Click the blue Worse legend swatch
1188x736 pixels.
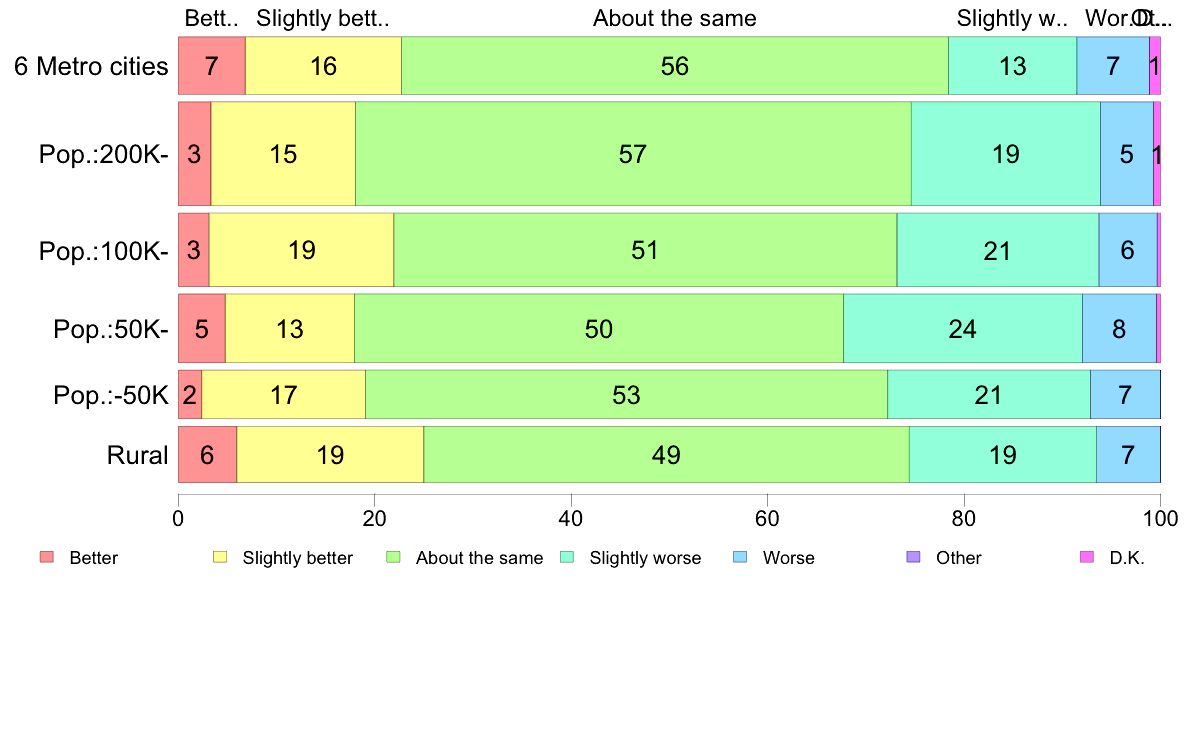[x=740, y=557]
